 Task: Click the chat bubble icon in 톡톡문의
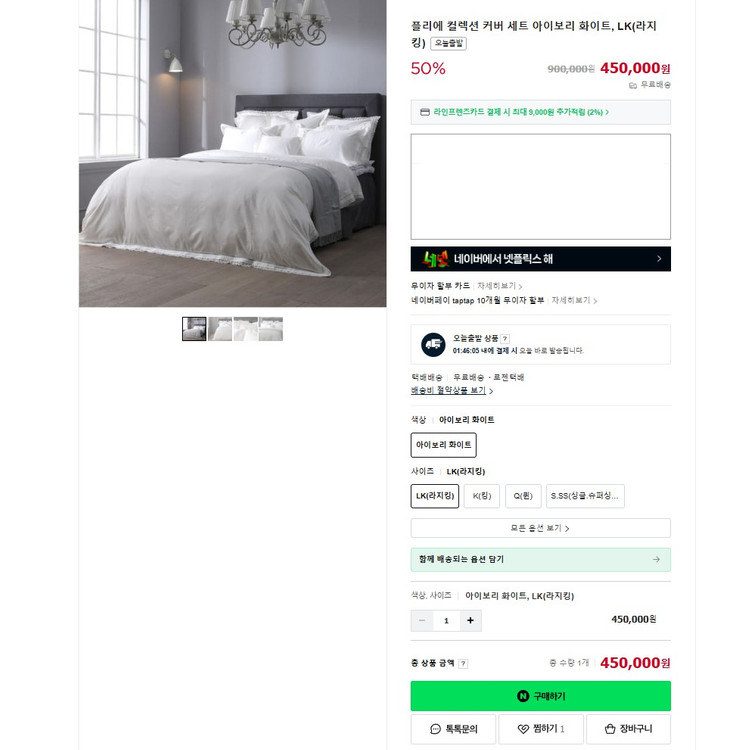coord(435,729)
